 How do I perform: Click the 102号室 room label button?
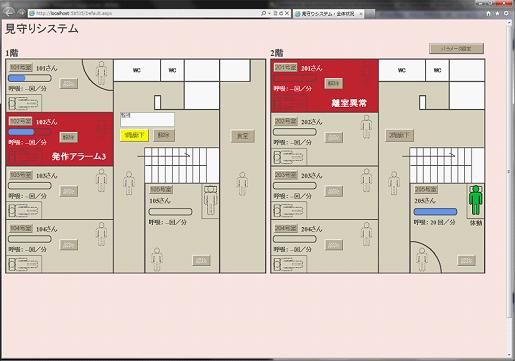coord(21,121)
